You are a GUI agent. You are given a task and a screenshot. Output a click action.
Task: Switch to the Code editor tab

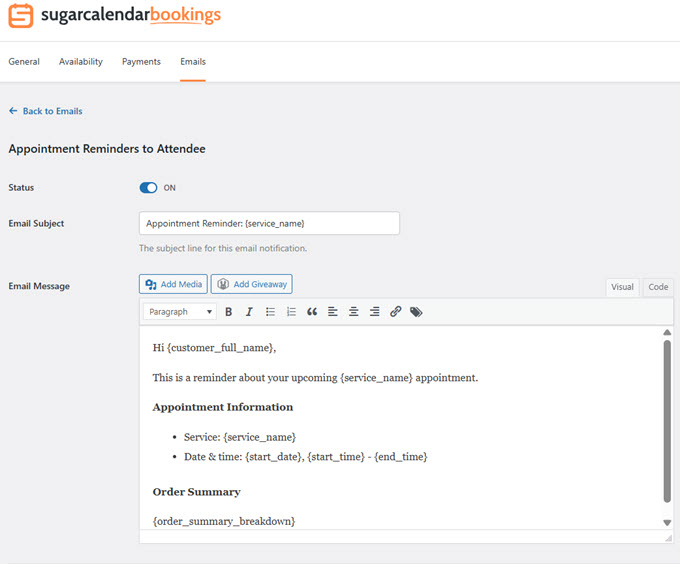tap(658, 287)
